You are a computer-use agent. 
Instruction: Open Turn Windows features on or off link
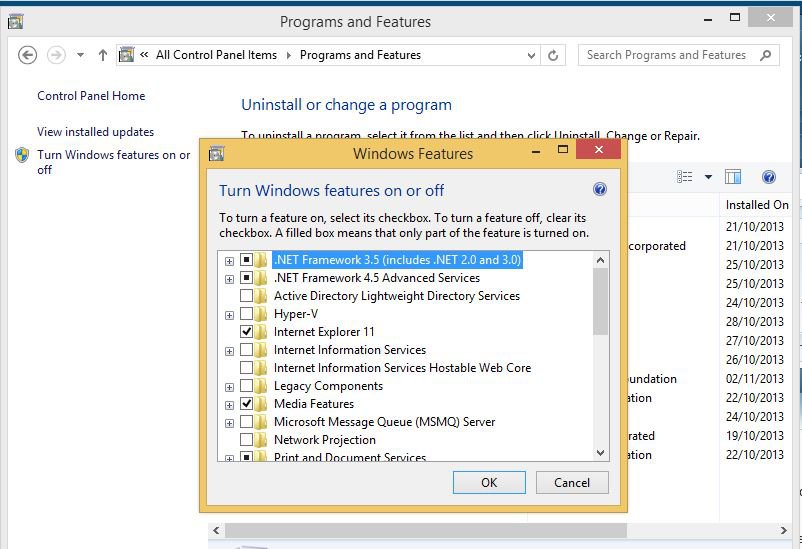tap(114, 162)
